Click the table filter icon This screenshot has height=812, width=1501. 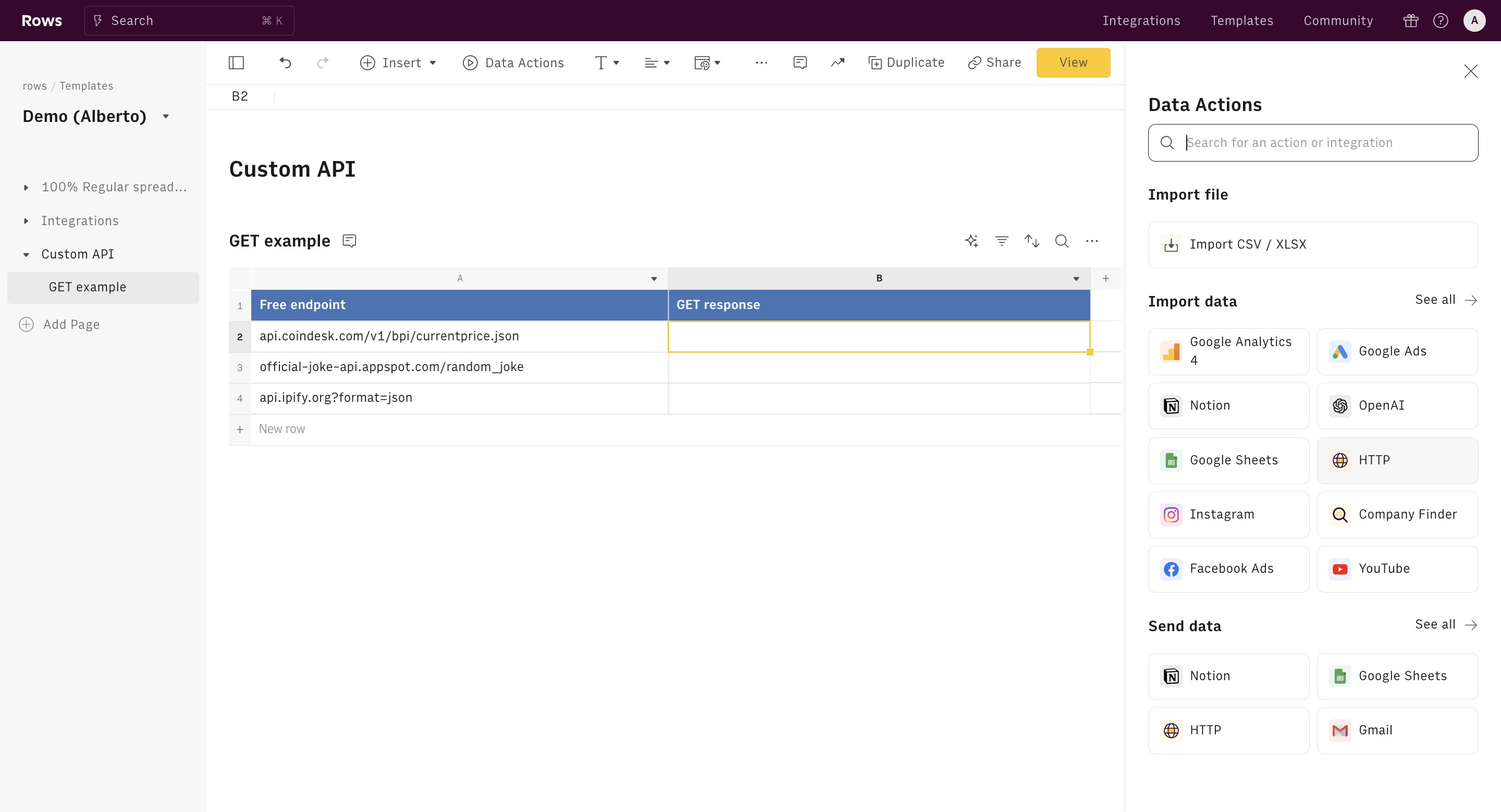pyautogui.click(x=1002, y=241)
